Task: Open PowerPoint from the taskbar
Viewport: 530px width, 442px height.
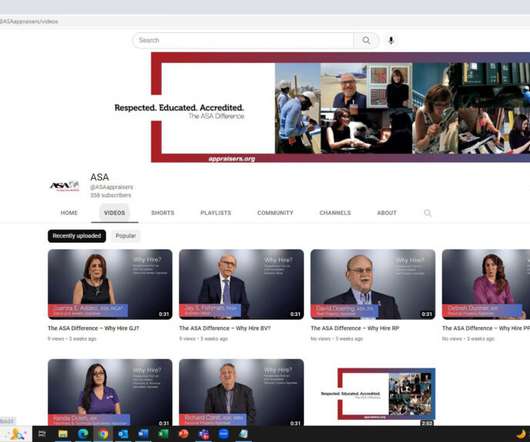Action: point(183,434)
